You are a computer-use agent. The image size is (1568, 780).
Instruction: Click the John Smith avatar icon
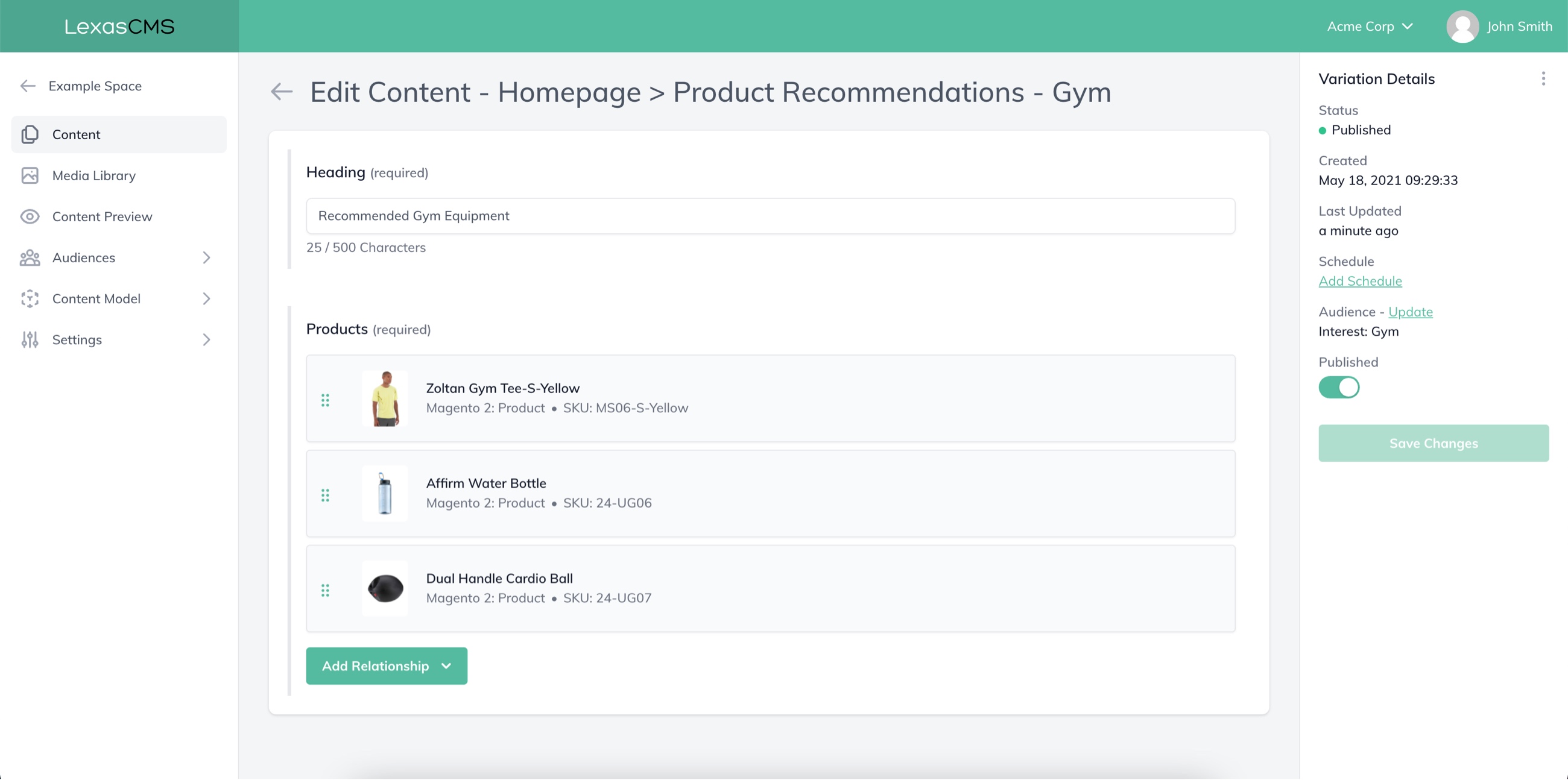click(1462, 26)
